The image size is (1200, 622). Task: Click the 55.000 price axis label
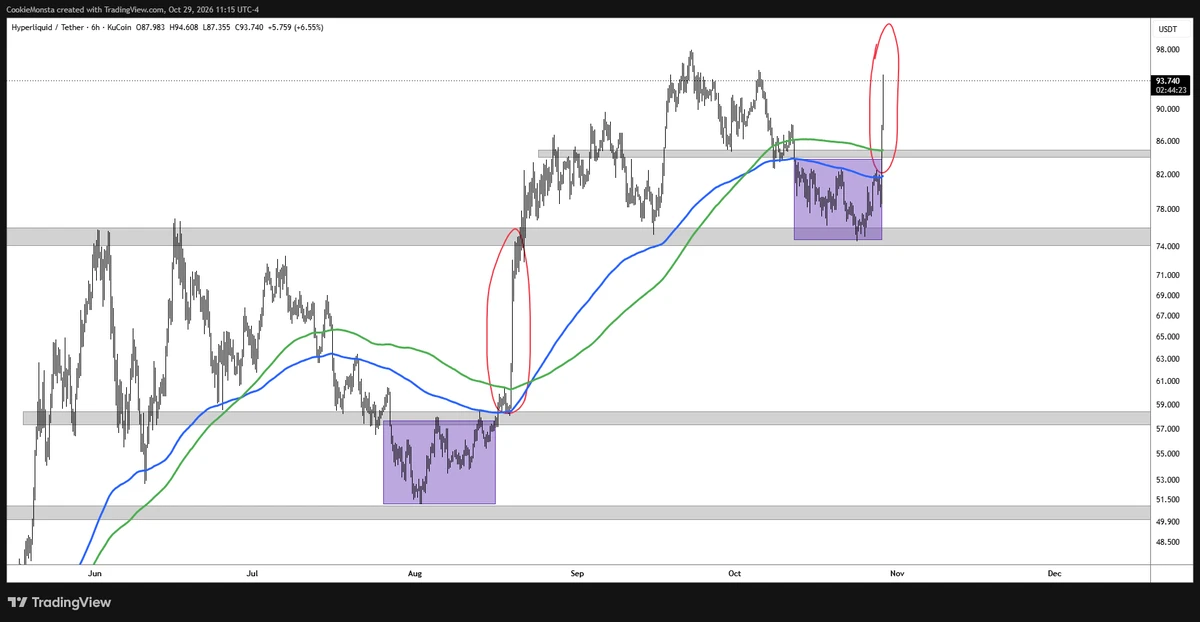pyautogui.click(x=1168, y=454)
